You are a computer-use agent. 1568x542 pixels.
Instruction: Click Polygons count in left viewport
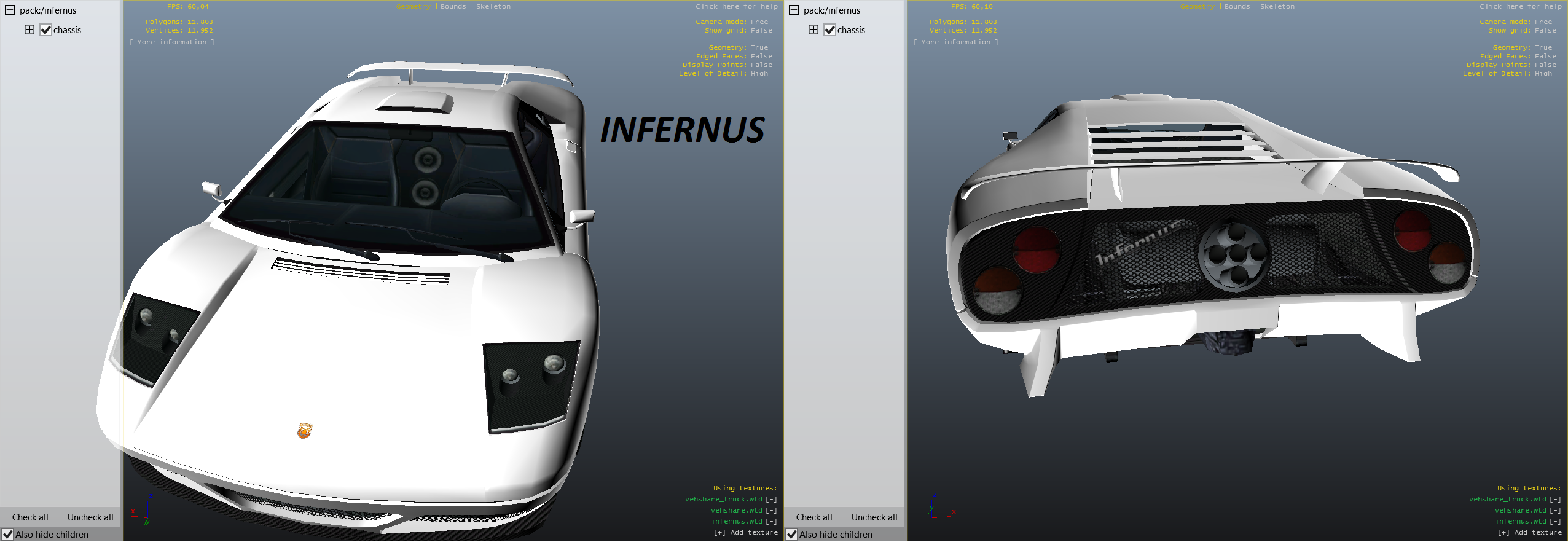click(x=179, y=22)
